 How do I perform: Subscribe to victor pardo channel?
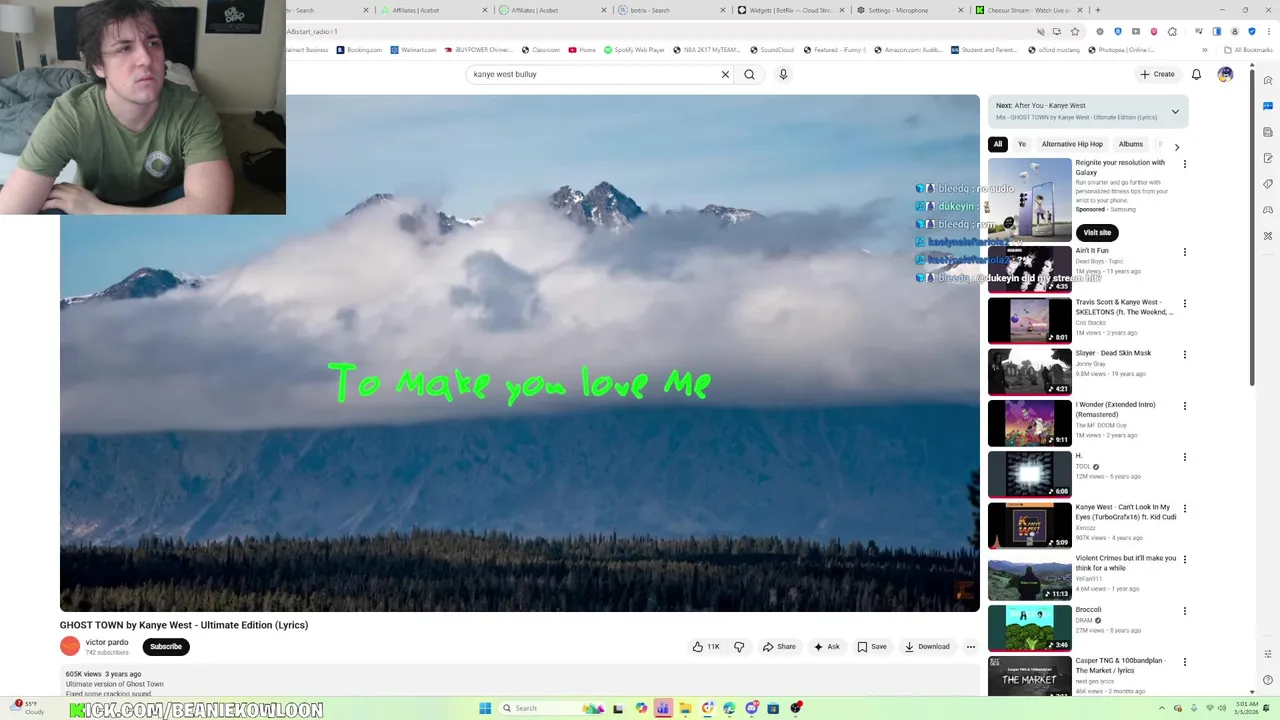pyautogui.click(x=166, y=647)
